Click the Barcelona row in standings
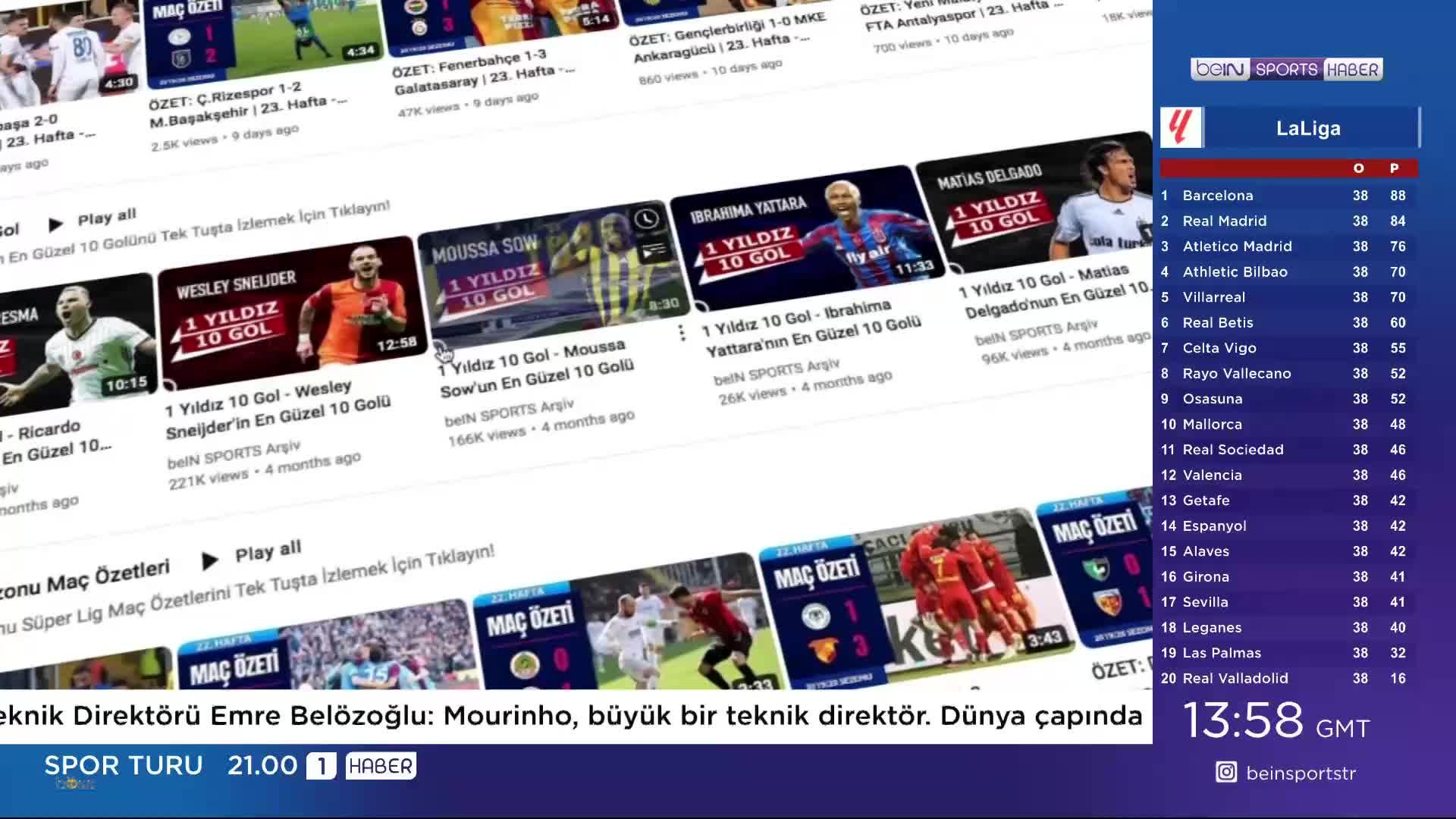This screenshot has width=1456, height=819. coord(1288,196)
